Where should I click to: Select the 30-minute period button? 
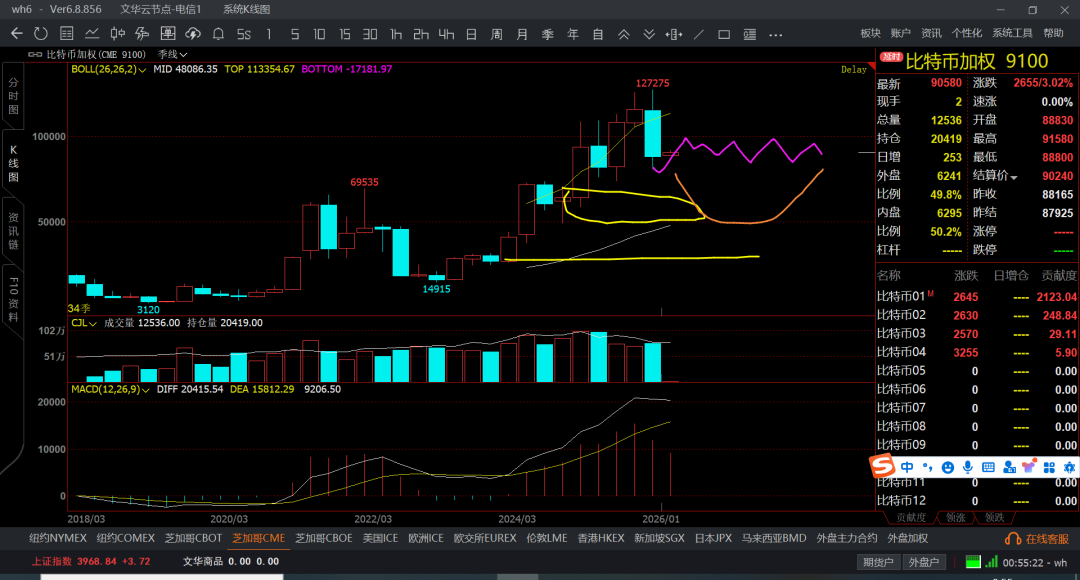tap(370, 34)
